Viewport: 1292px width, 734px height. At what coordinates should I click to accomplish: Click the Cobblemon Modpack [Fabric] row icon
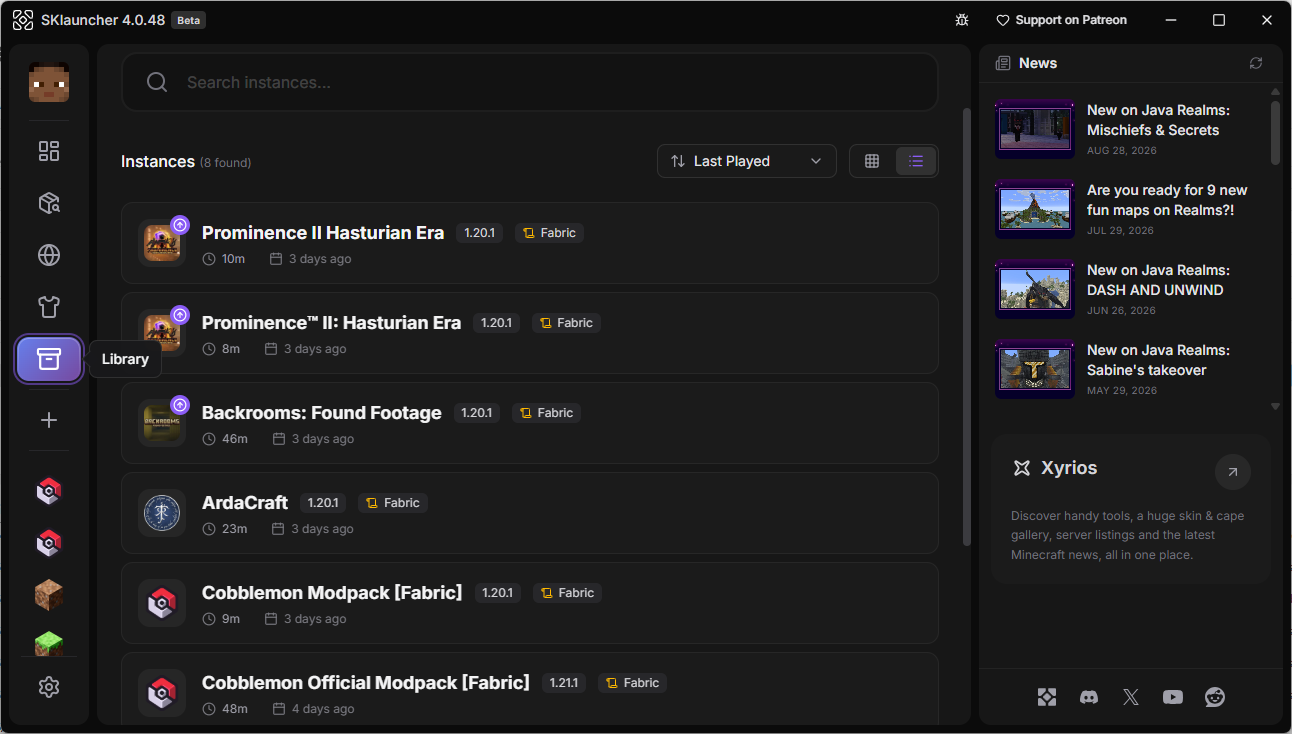coord(162,603)
